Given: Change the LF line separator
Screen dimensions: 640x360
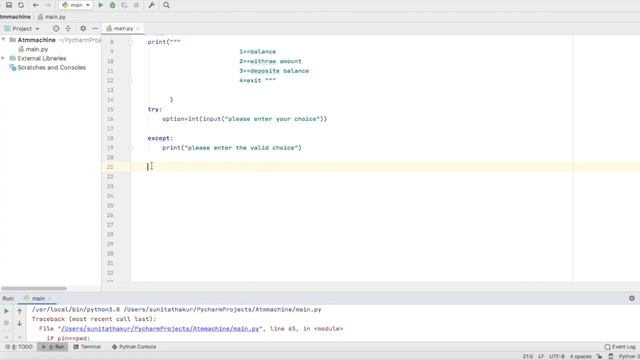Looking at the screenshot, I should (x=541, y=356).
